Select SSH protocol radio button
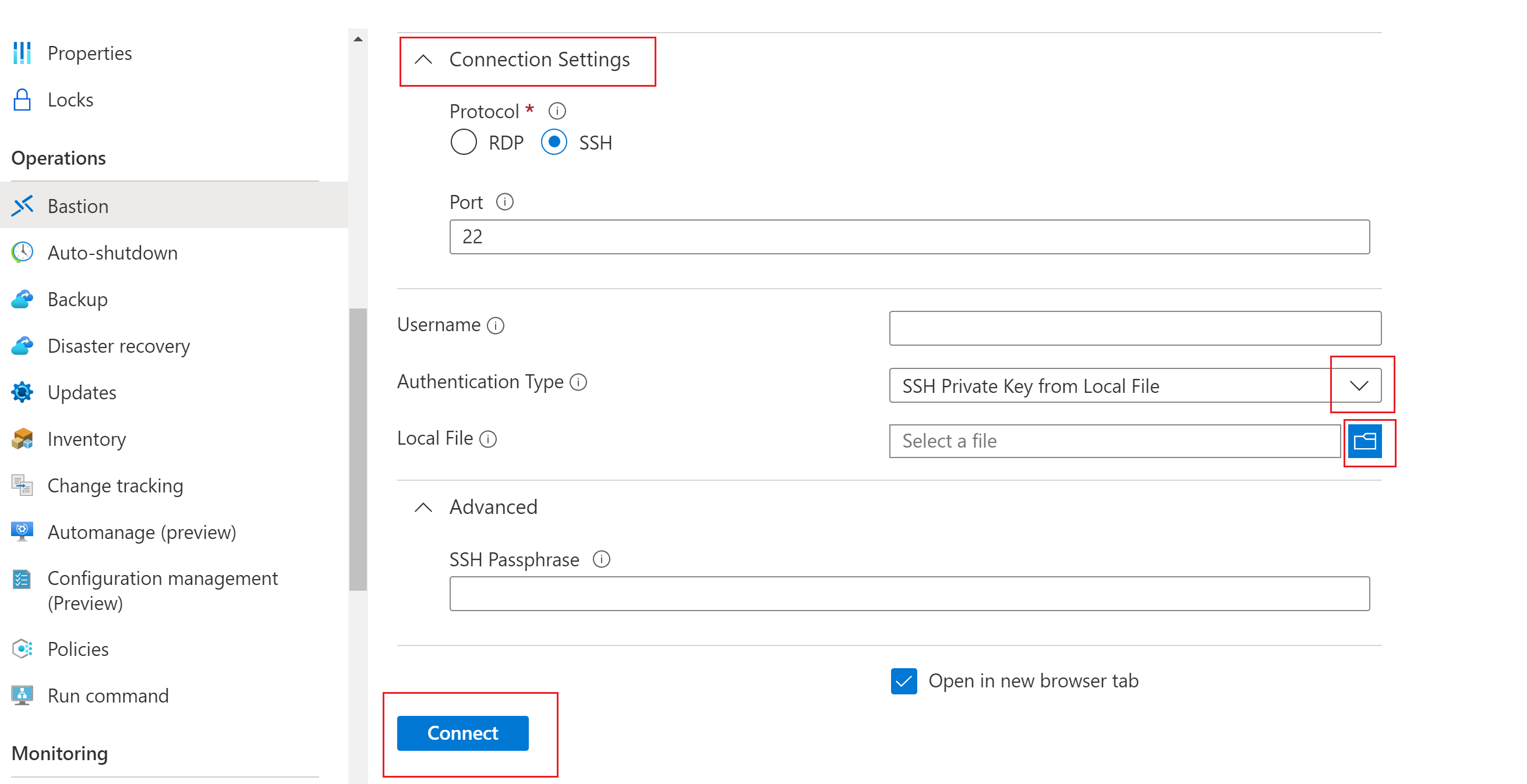1527x784 pixels. (x=553, y=142)
